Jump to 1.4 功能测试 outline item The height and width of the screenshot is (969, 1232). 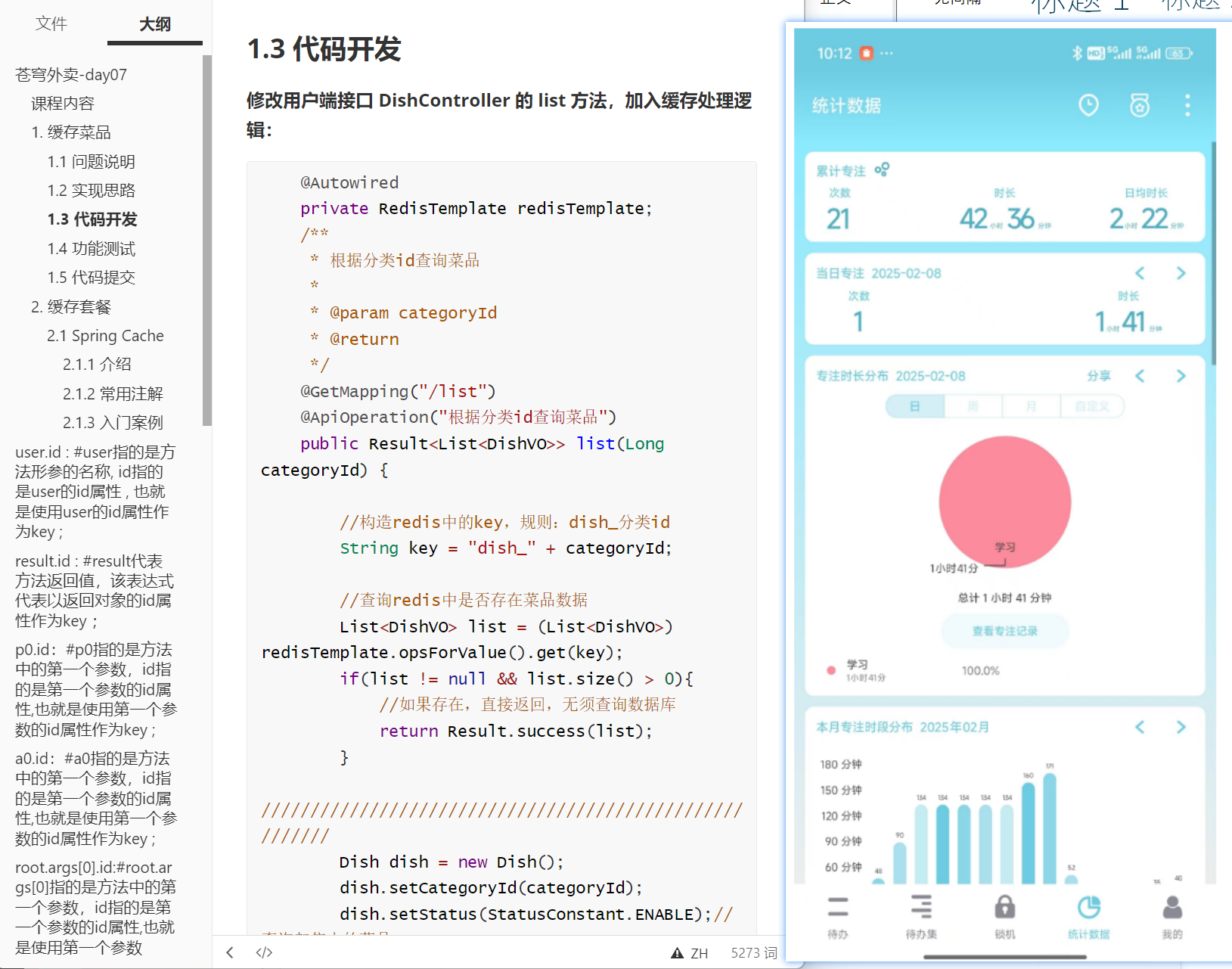(x=92, y=248)
